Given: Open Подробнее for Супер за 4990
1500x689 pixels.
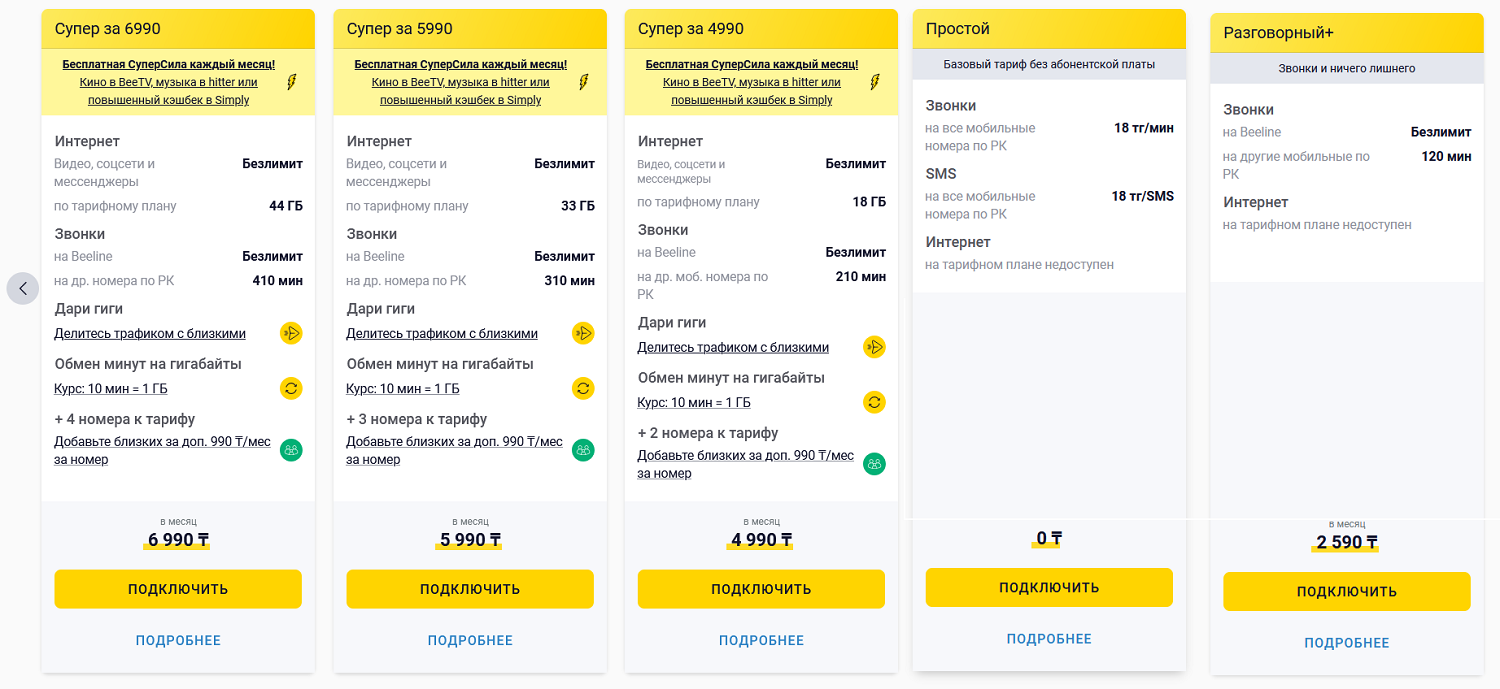Looking at the screenshot, I should [x=761, y=640].
